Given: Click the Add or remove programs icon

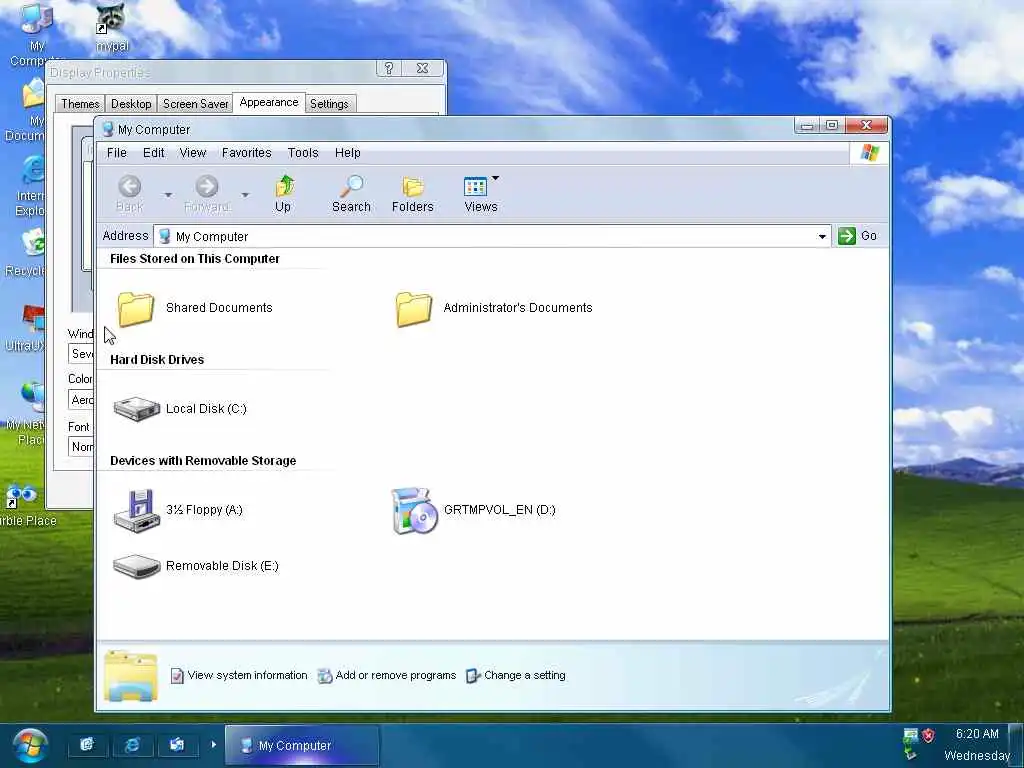Looking at the screenshot, I should tap(325, 676).
